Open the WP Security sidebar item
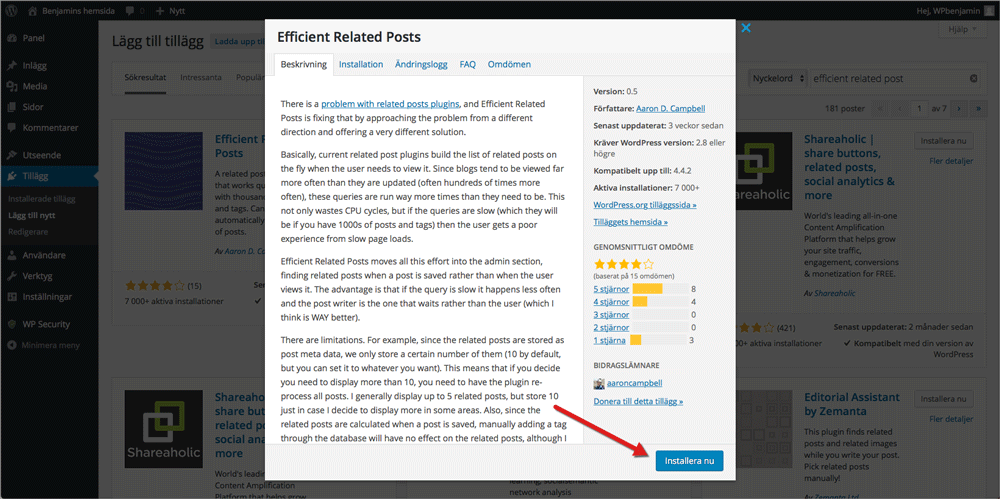The width and height of the screenshot is (1000, 499). 46,324
